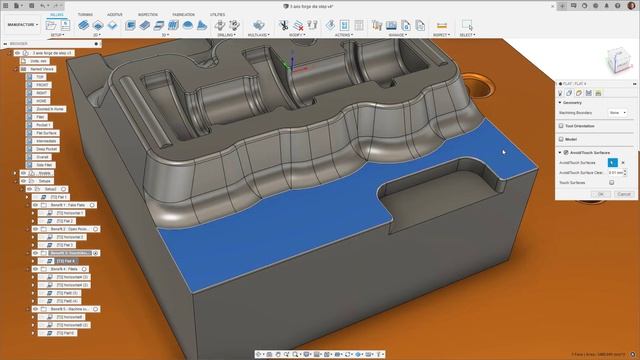
Task: Select the Flat Surface named view
Action: coord(47,133)
